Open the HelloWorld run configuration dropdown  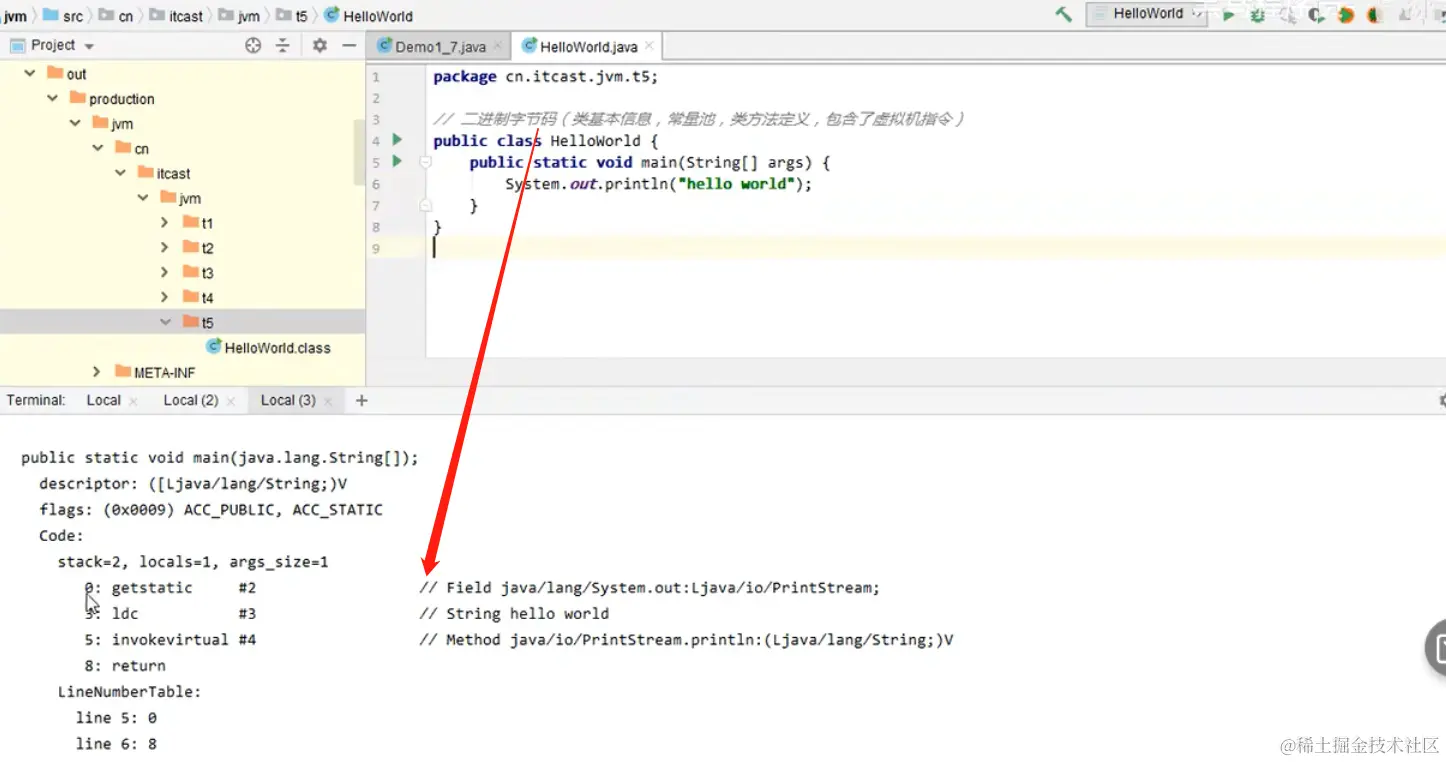tap(1146, 14)
